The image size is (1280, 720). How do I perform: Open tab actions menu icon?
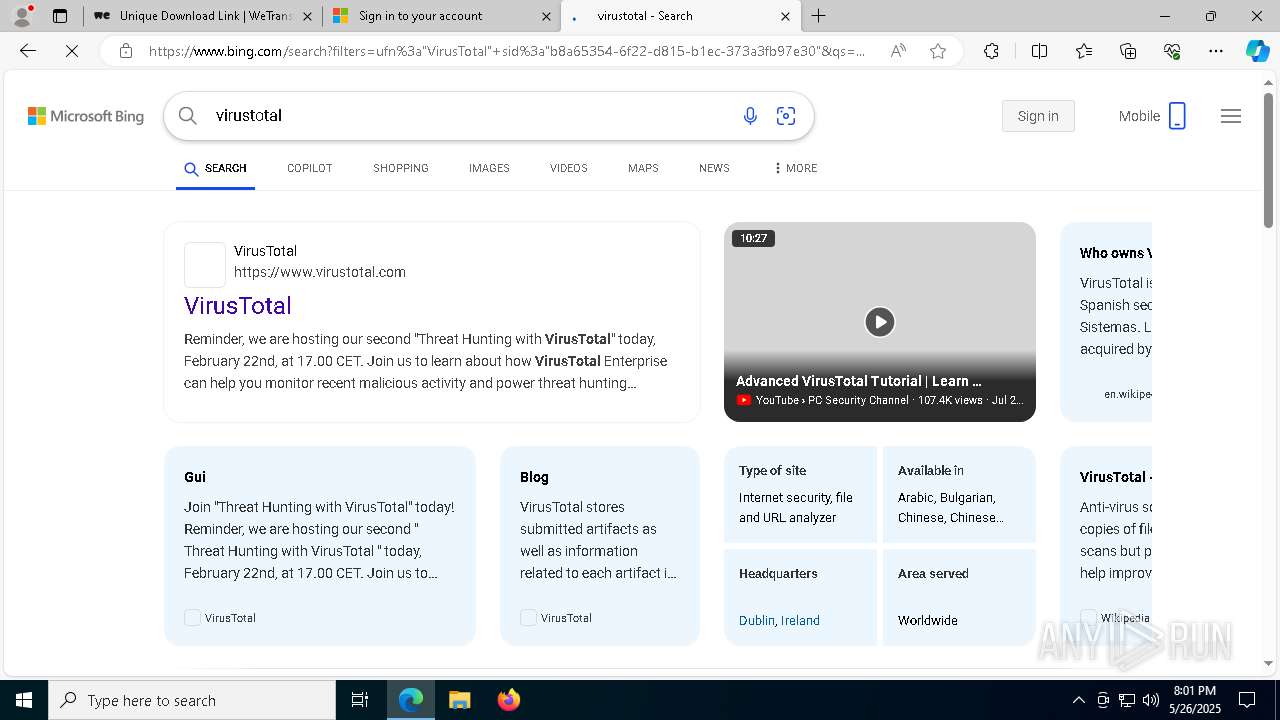pos(60,16)
